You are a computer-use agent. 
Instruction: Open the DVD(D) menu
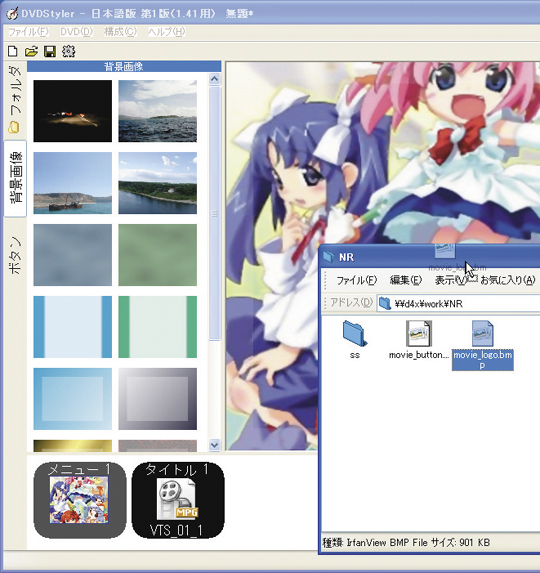tap(76, 32)
